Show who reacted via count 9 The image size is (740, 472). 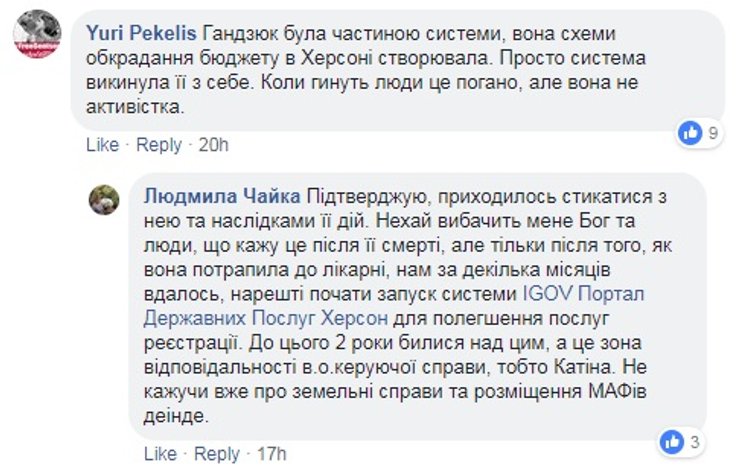(713, 131)
